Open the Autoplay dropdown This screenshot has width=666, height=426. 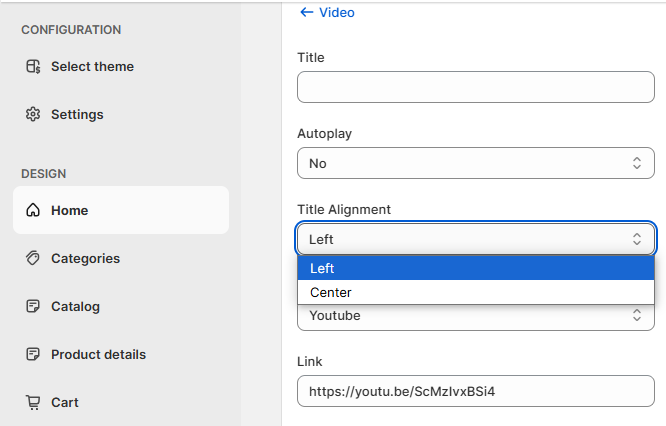click(476, 163)
